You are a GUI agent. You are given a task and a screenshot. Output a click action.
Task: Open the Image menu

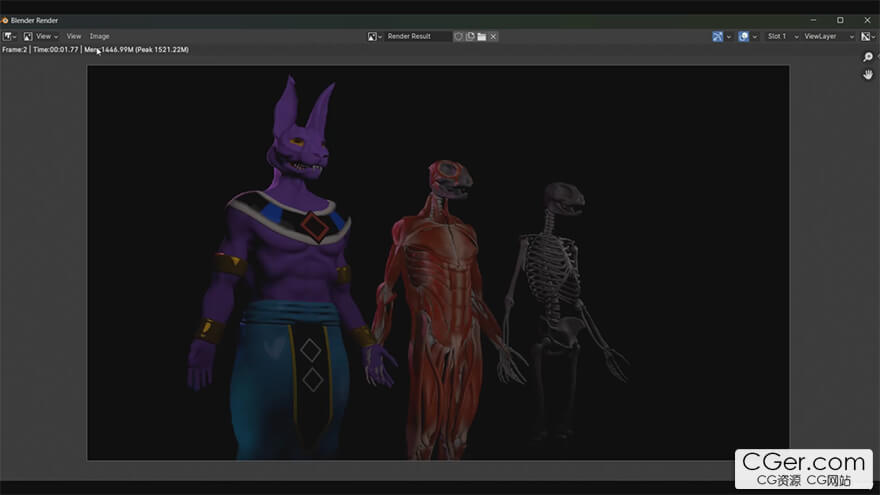click(99, 36)
